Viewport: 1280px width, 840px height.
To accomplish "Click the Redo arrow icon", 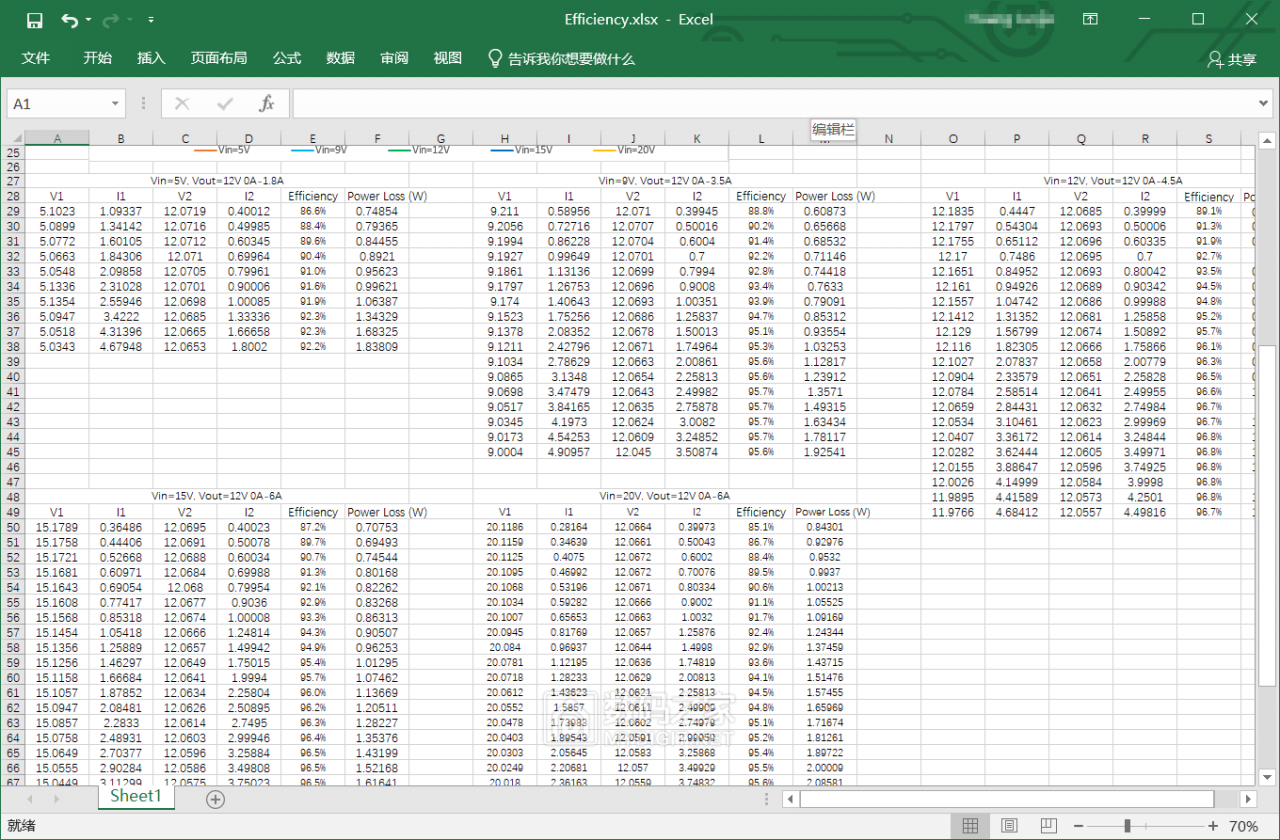I will [110, 20].
